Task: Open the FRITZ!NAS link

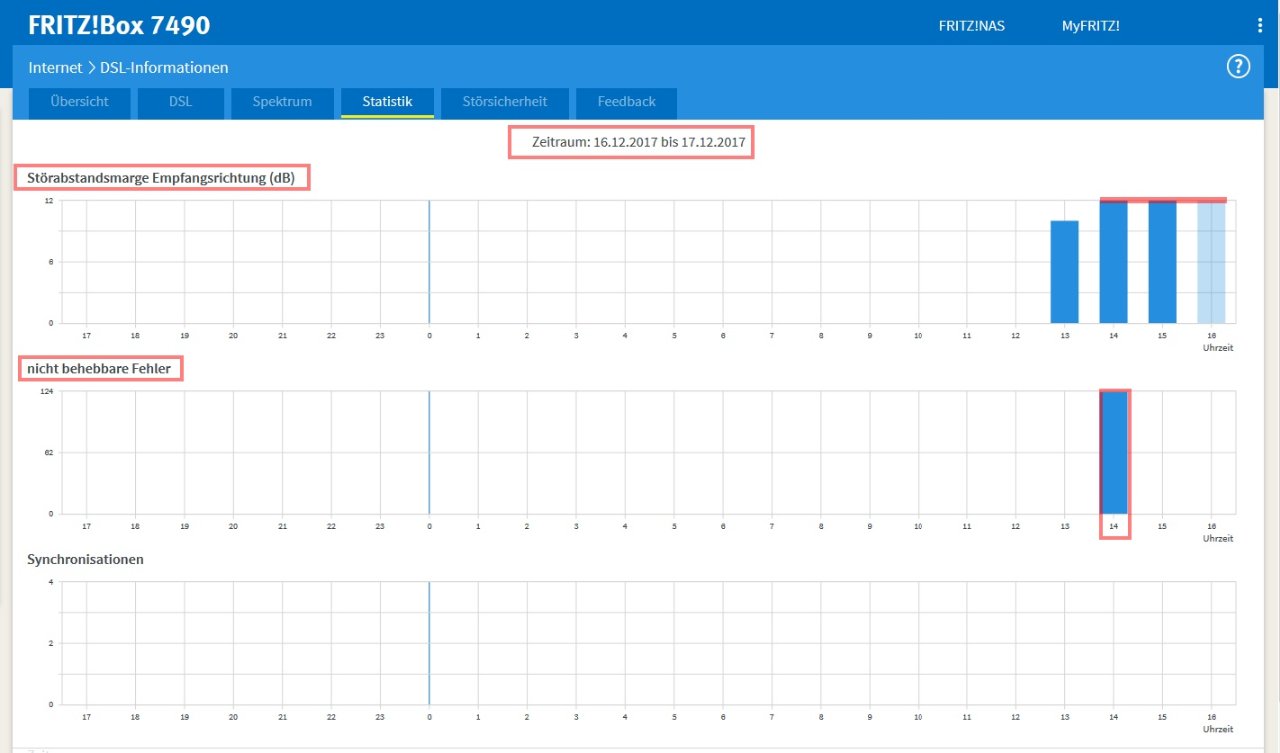Action: 971,26
